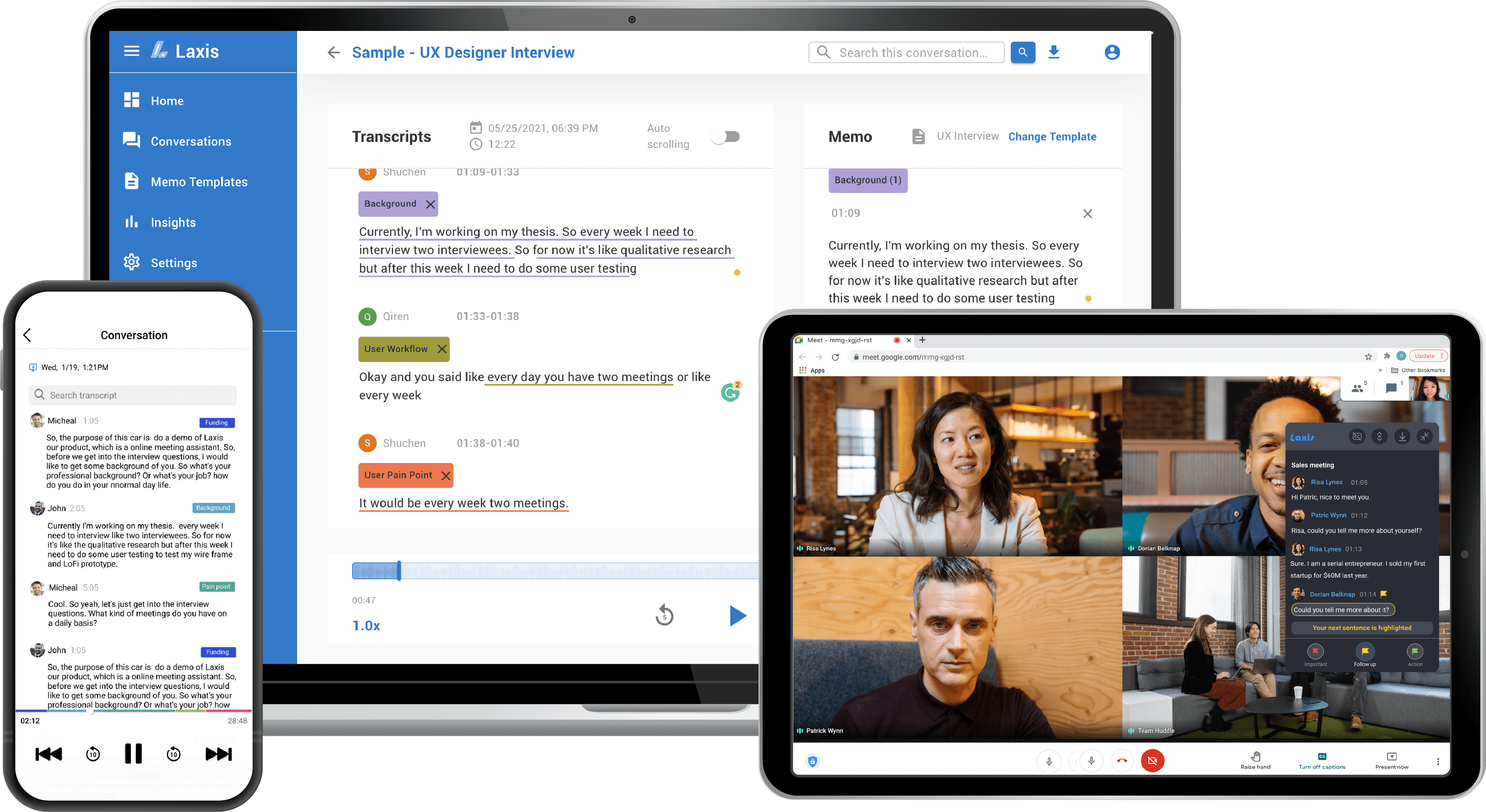Turn off captions in Meet toolbar
Image resolution: width=1486 pixels, height=812 pixels.
[1322, 761]
